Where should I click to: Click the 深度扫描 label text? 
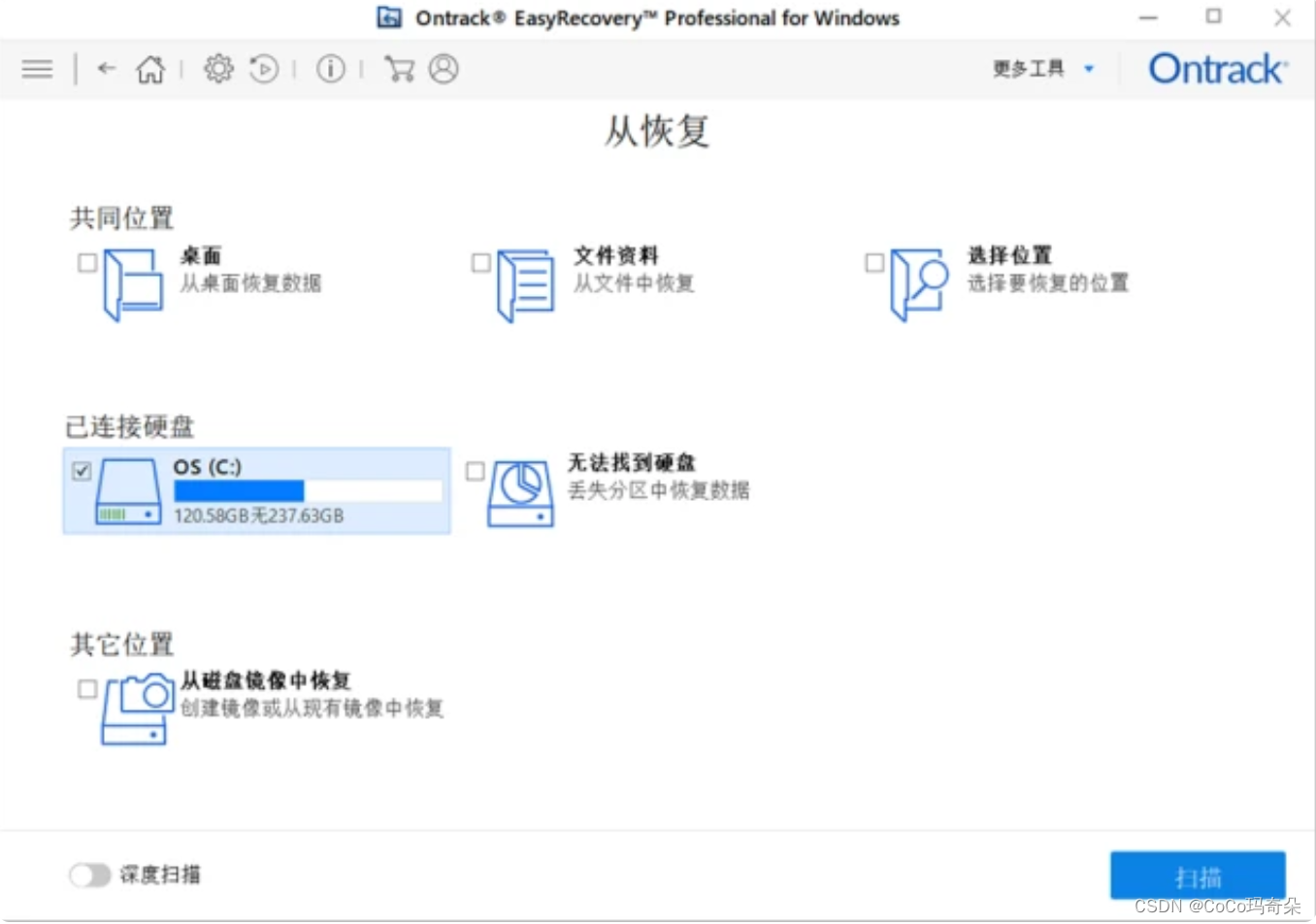tap(160, 875)
